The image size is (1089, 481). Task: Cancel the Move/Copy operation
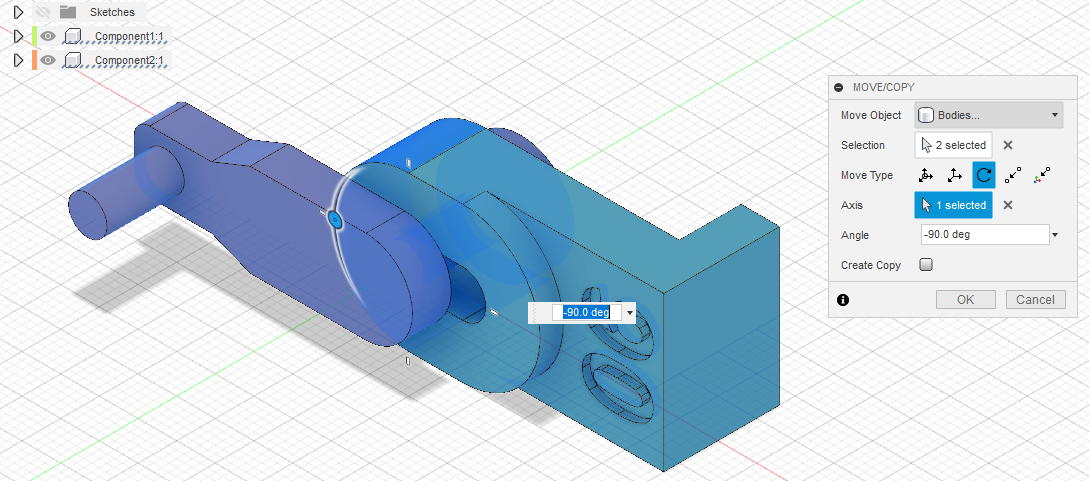(x=1036, y=300)
